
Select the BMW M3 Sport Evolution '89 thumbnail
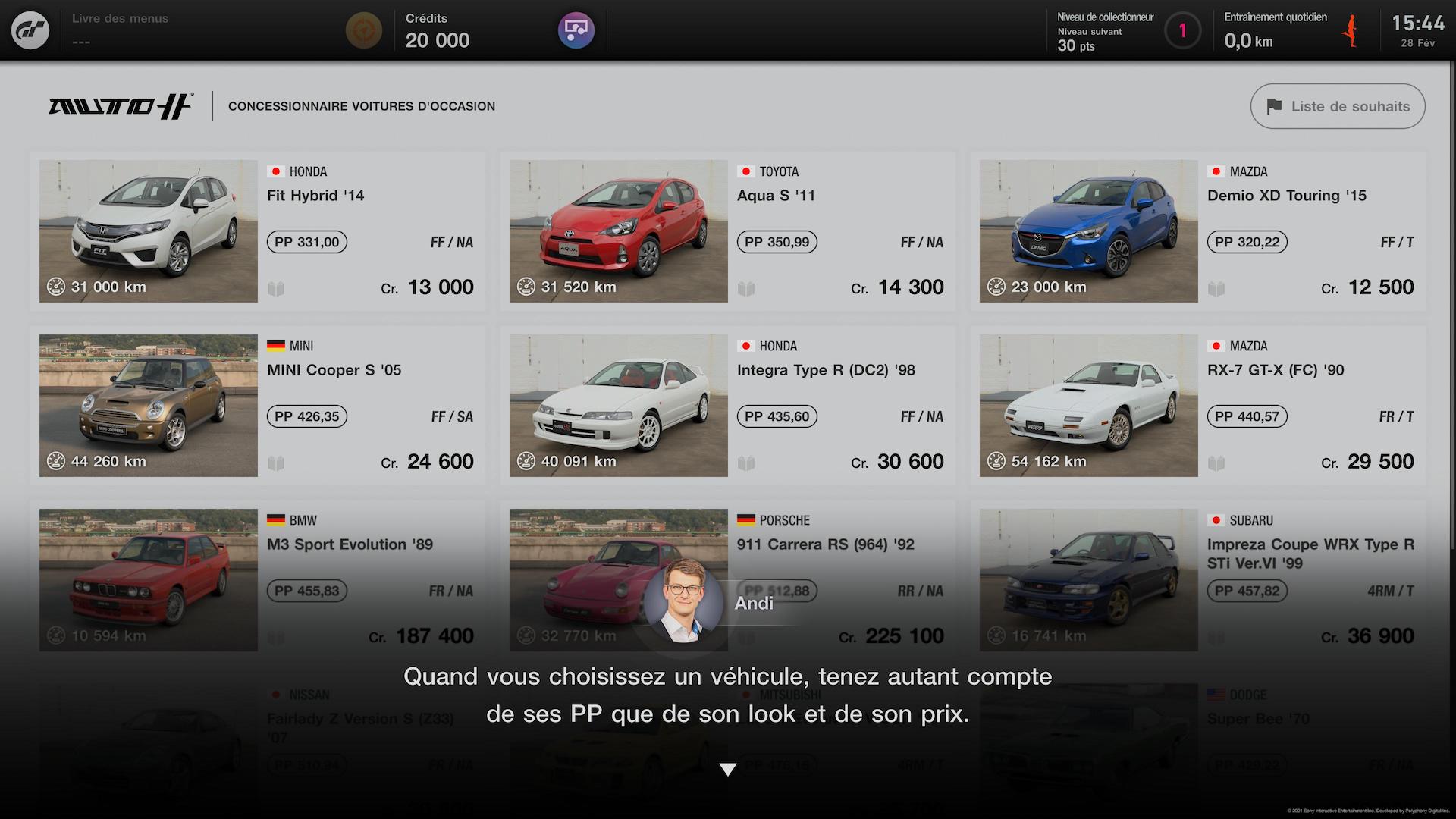pyautogui.click(x=149, y=579)
